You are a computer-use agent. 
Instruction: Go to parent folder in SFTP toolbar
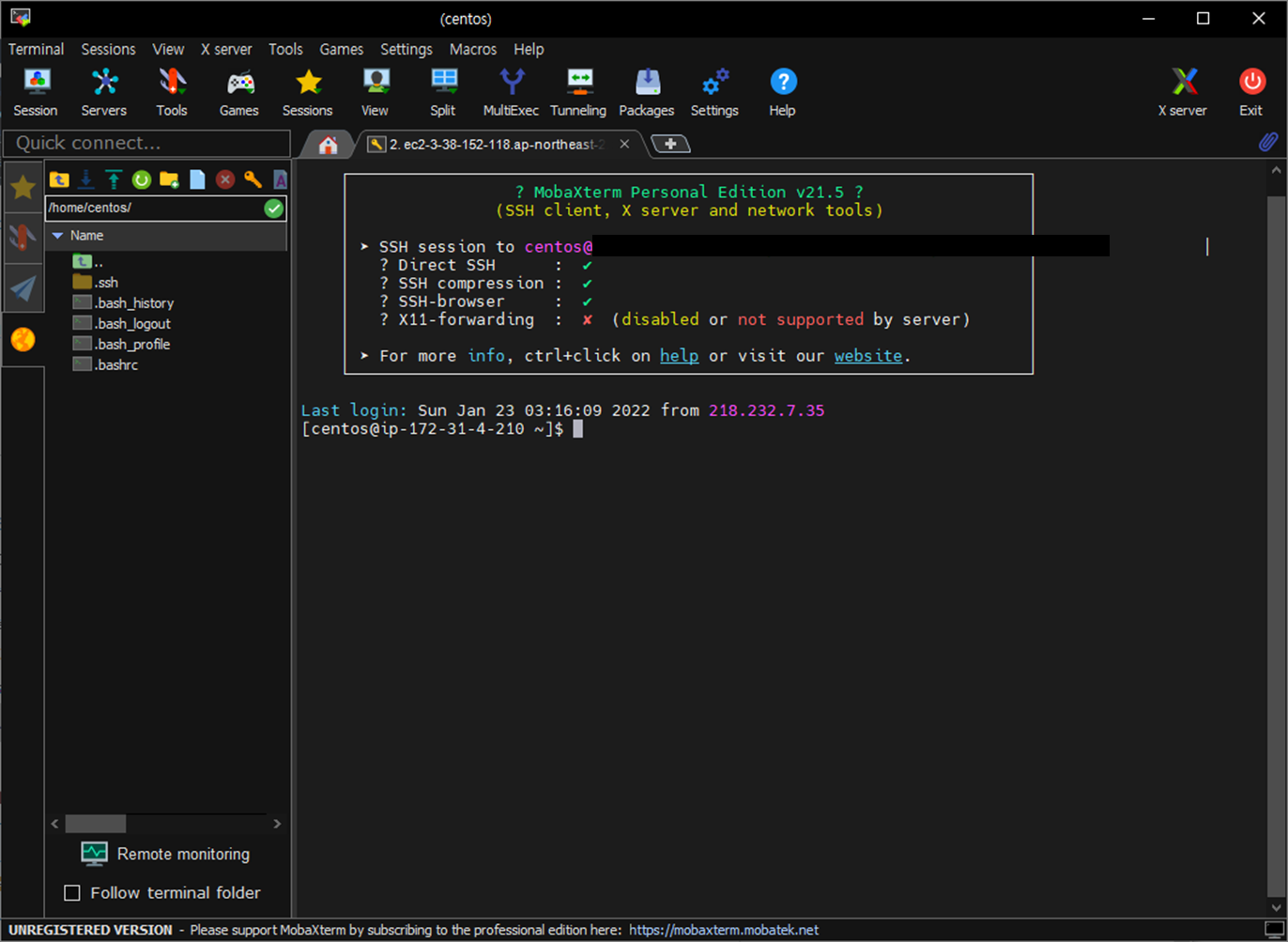point(59,179)
